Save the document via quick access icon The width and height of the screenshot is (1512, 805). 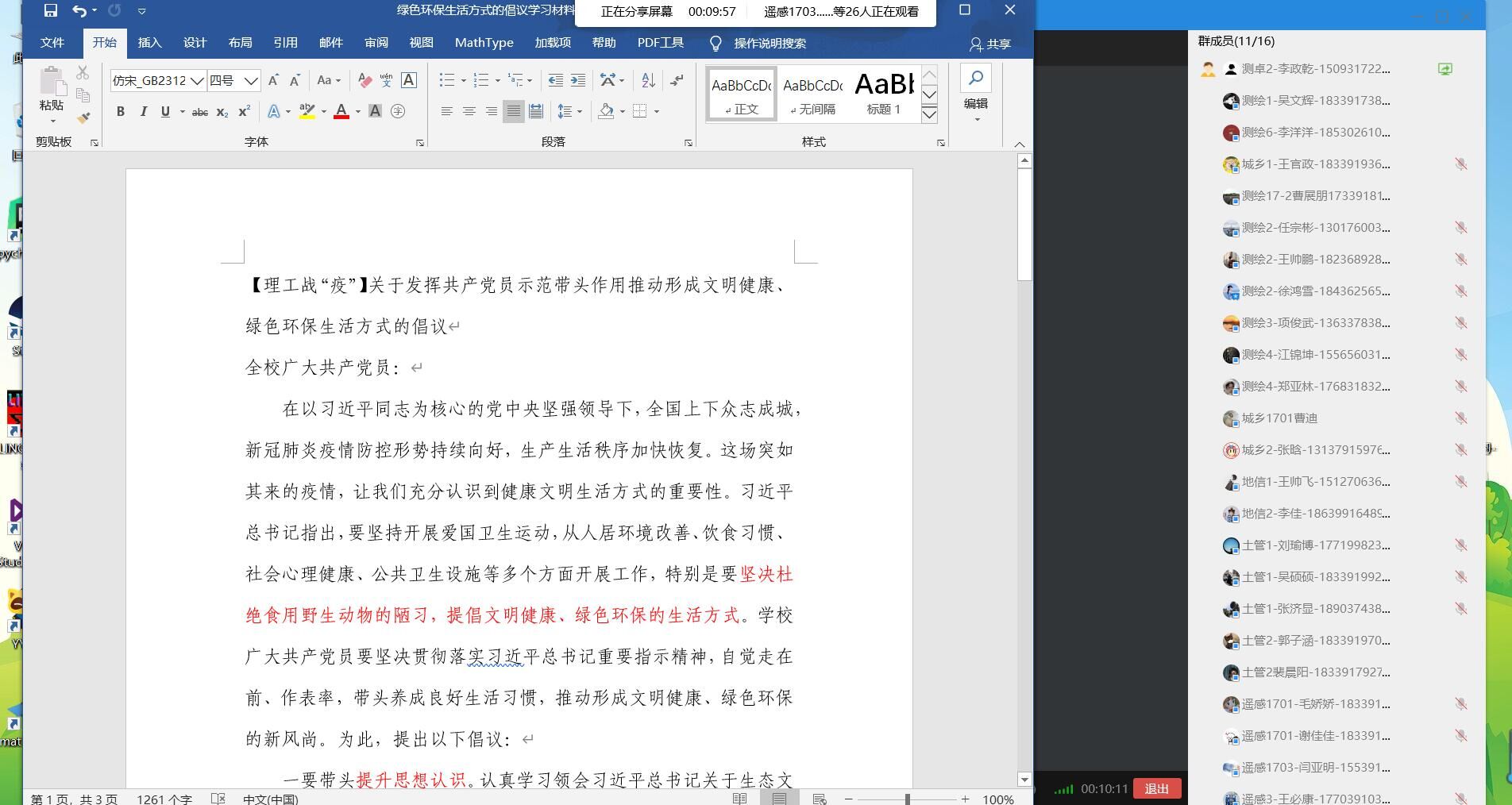51,10
